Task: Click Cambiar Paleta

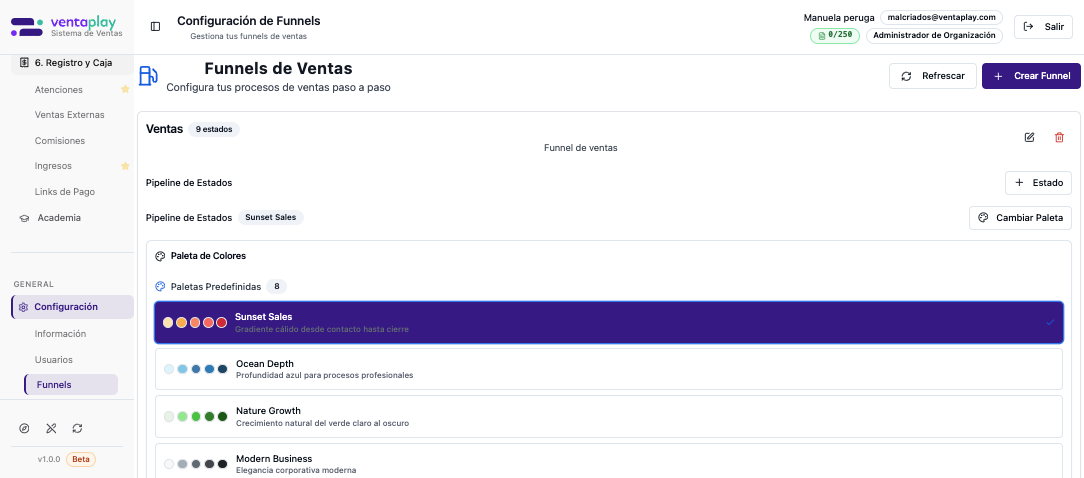Action: tap(1020, 218)
